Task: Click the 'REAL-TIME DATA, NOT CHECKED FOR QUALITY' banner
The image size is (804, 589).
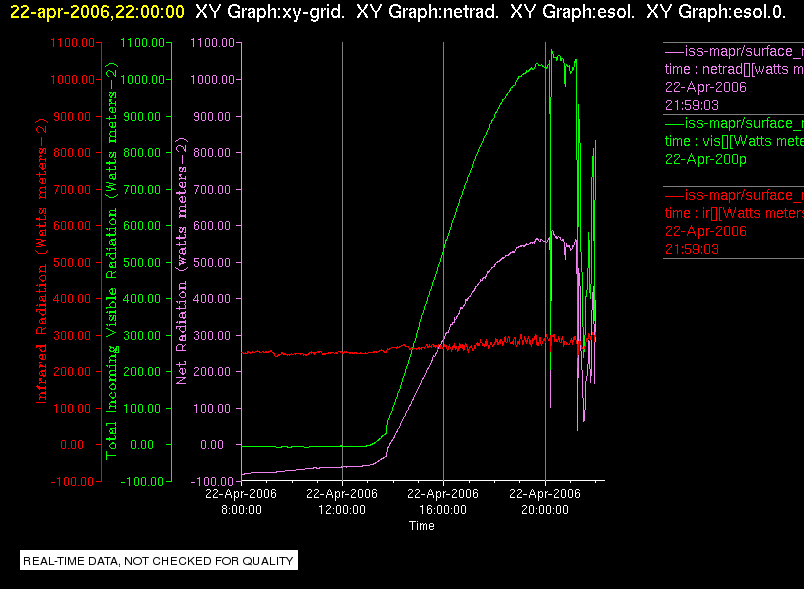Action: [x=159, y=561]
